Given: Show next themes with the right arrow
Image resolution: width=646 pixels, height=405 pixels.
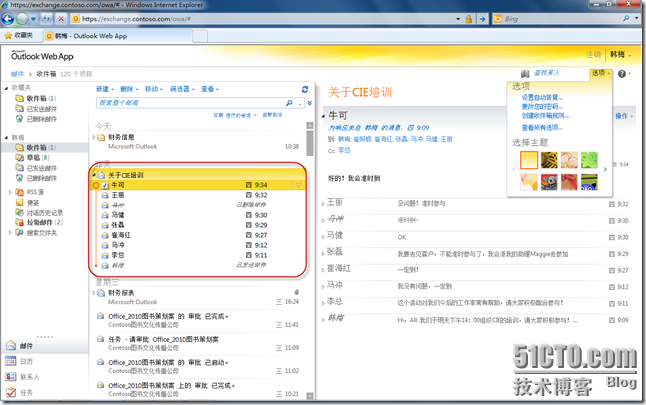Looking at the screenshot, I should pyautogui.click(x=605, y=169).
